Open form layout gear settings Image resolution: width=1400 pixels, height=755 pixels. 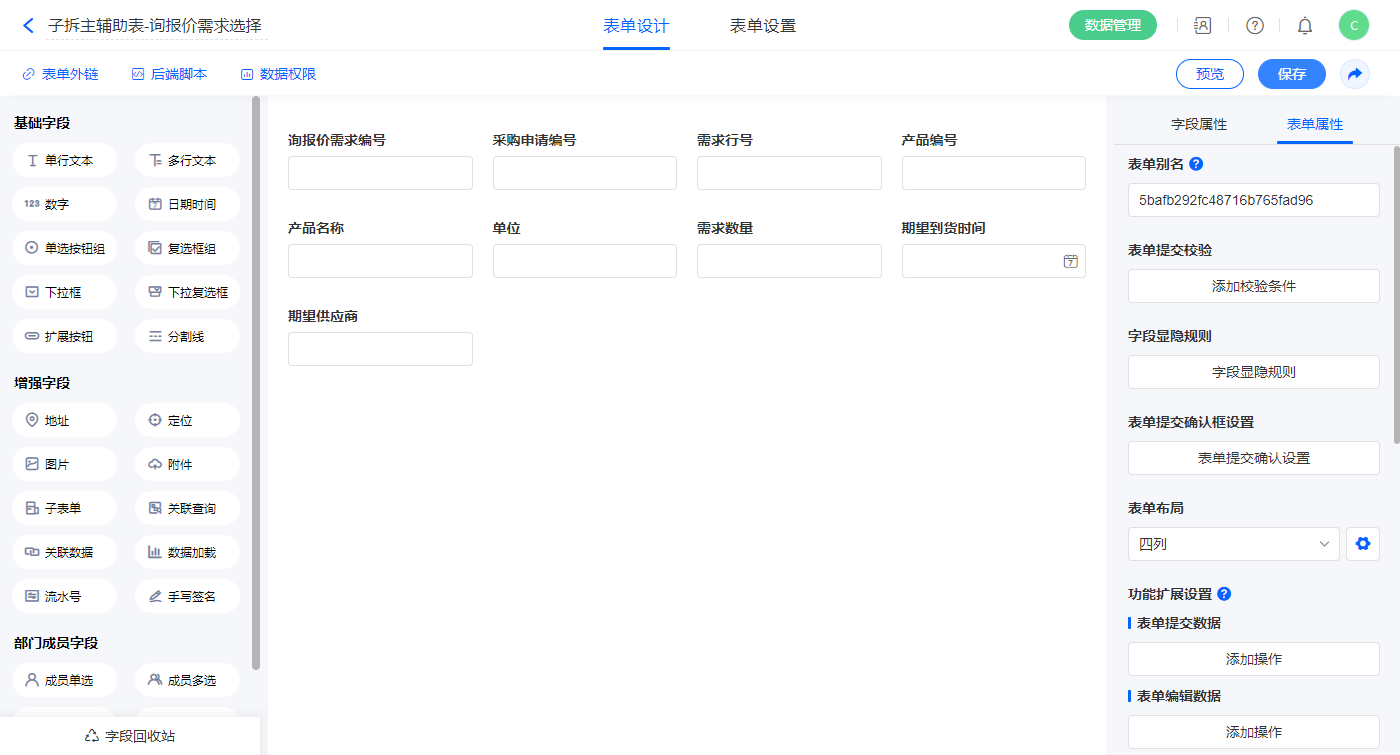1362,544
